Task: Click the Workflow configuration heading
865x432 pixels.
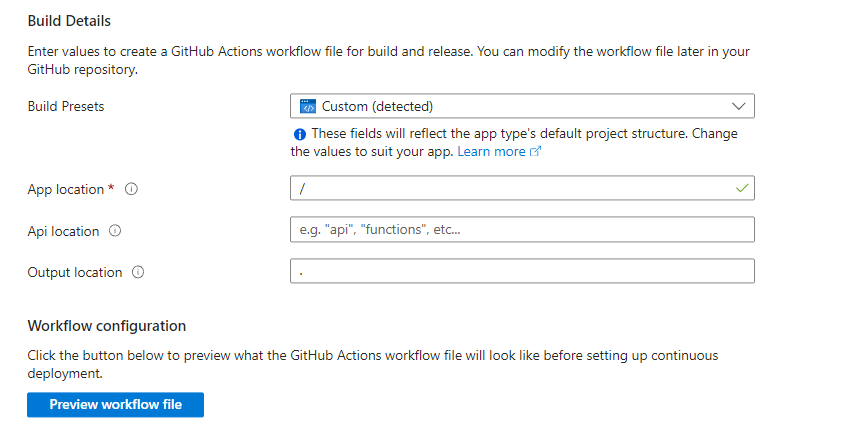Action: click(x=107, y=326)
